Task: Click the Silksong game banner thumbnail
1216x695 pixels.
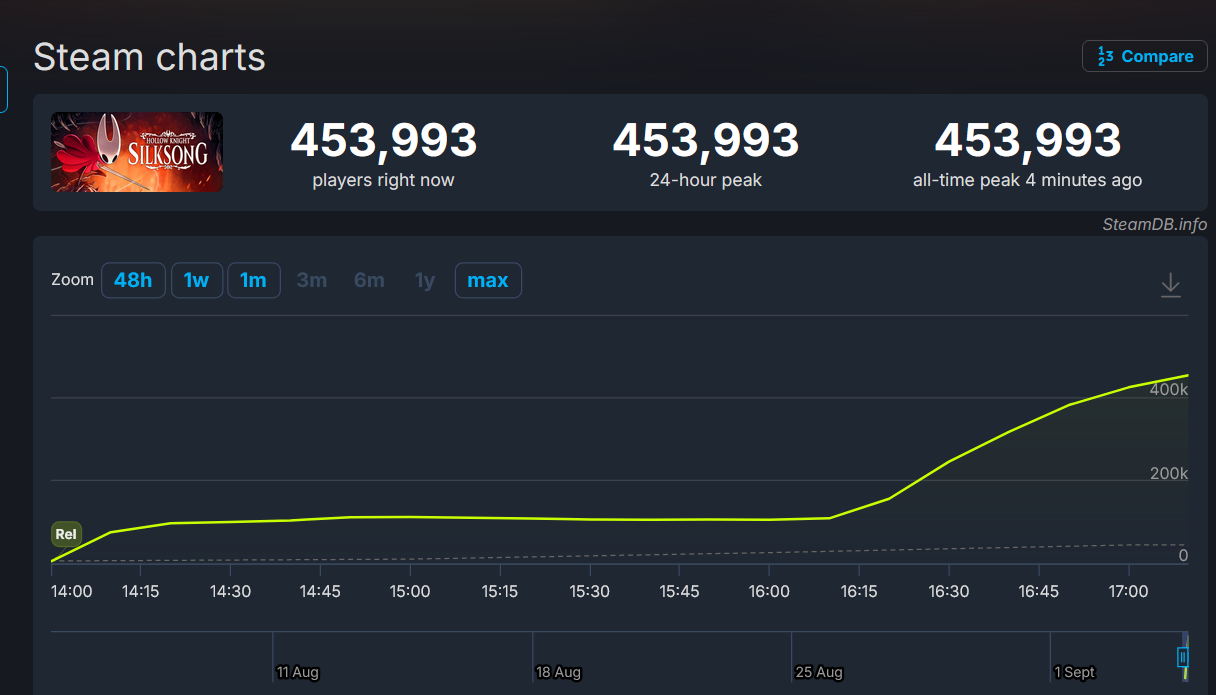Action: coord(137,152)
